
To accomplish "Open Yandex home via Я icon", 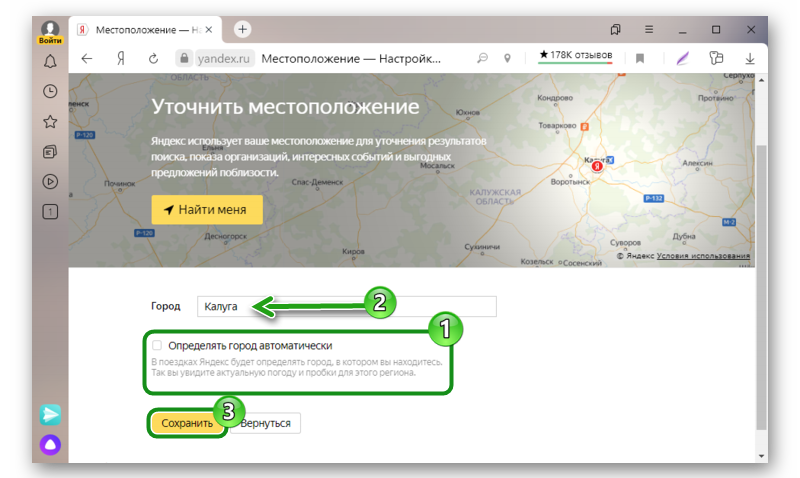I will (120, 59).
